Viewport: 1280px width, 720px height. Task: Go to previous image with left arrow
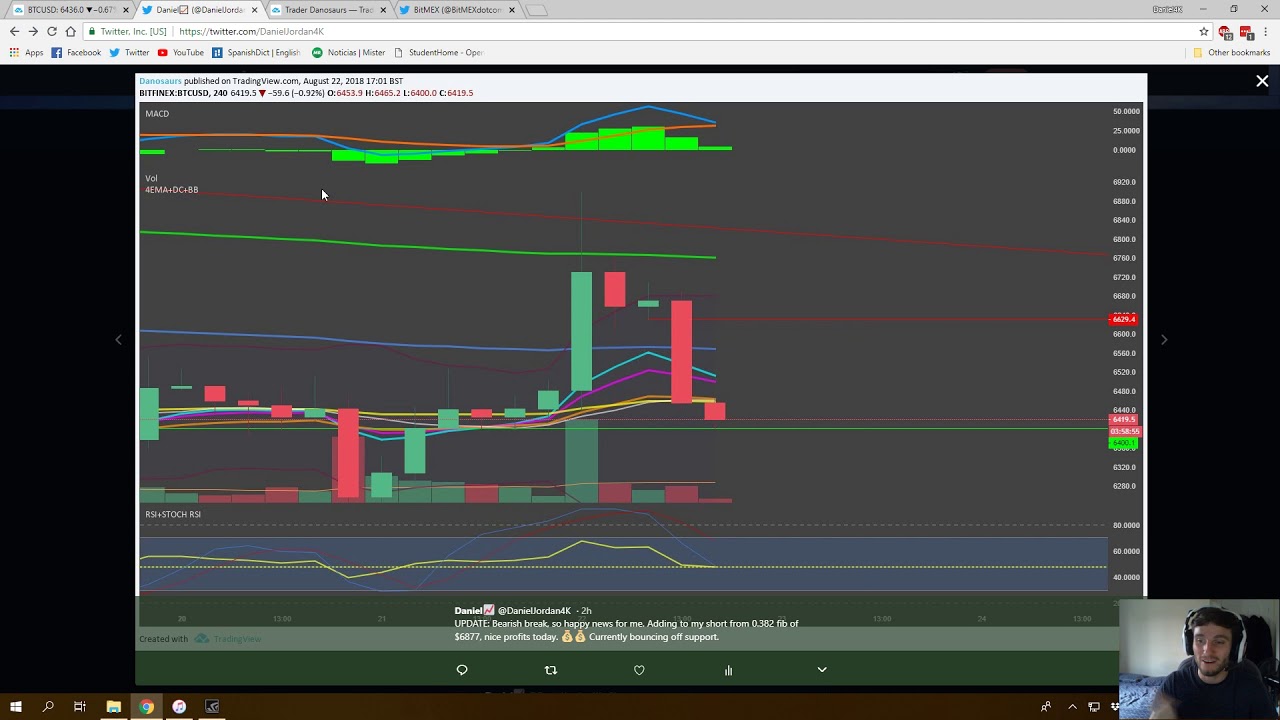(x=118, y=340)
